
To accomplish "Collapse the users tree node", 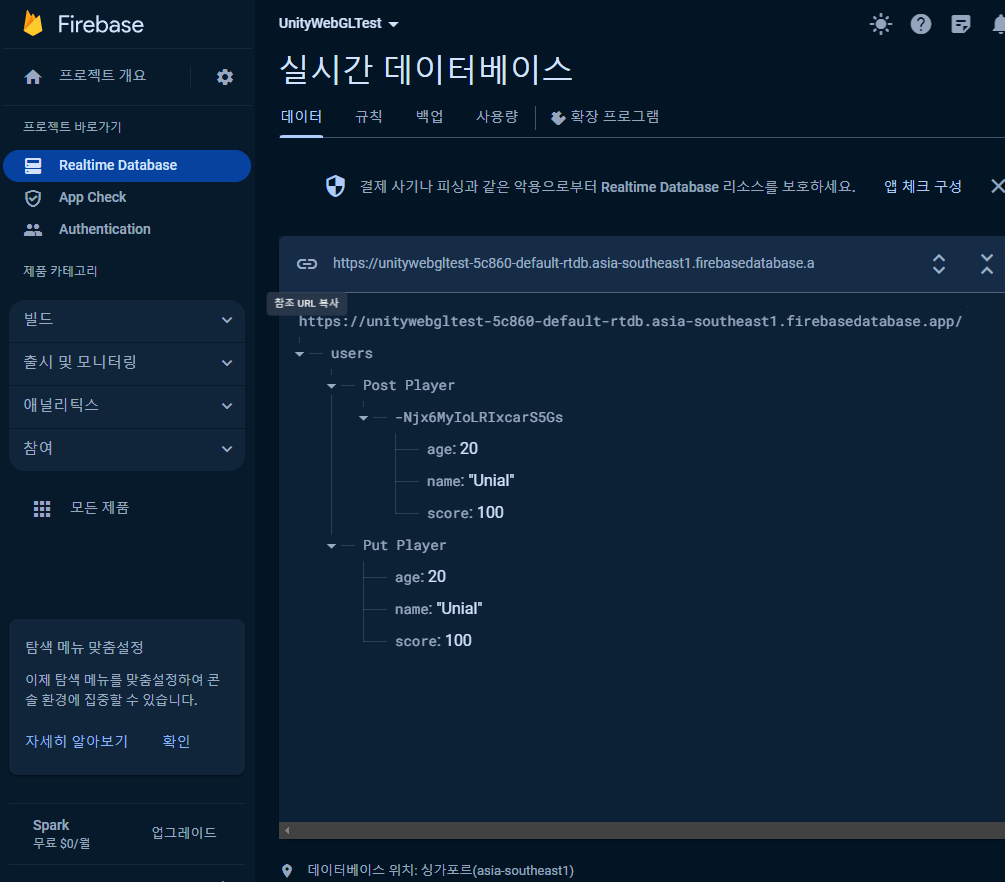I will (299, 352).
